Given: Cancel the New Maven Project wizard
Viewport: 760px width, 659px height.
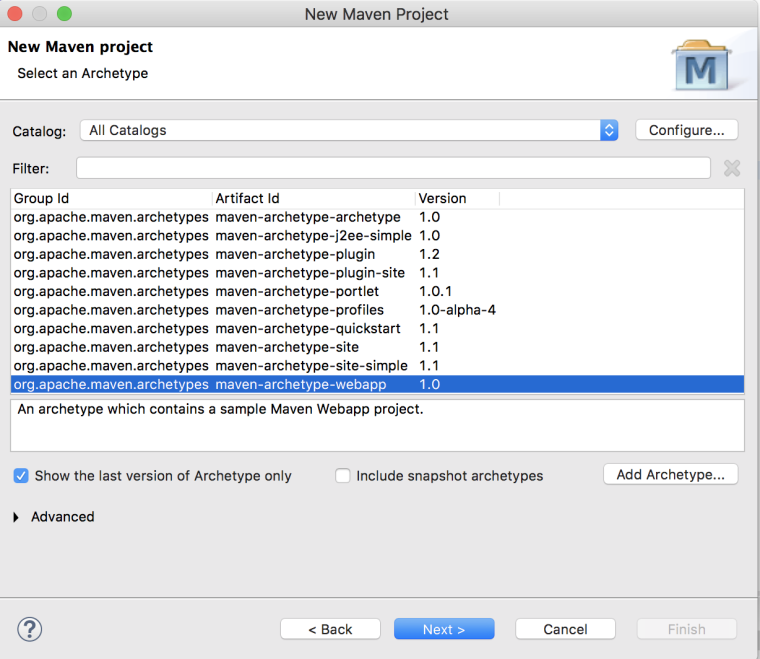Looking at the screenshot, I should [x=565, y=629].
